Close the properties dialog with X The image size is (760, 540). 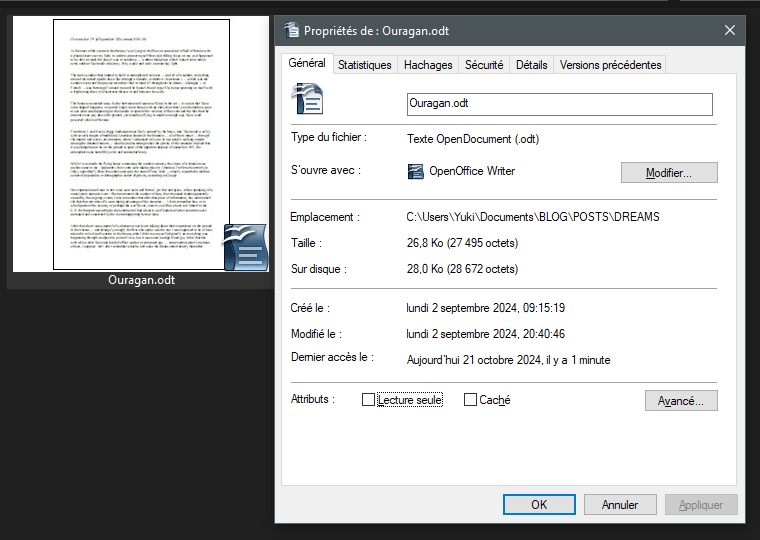730,30
